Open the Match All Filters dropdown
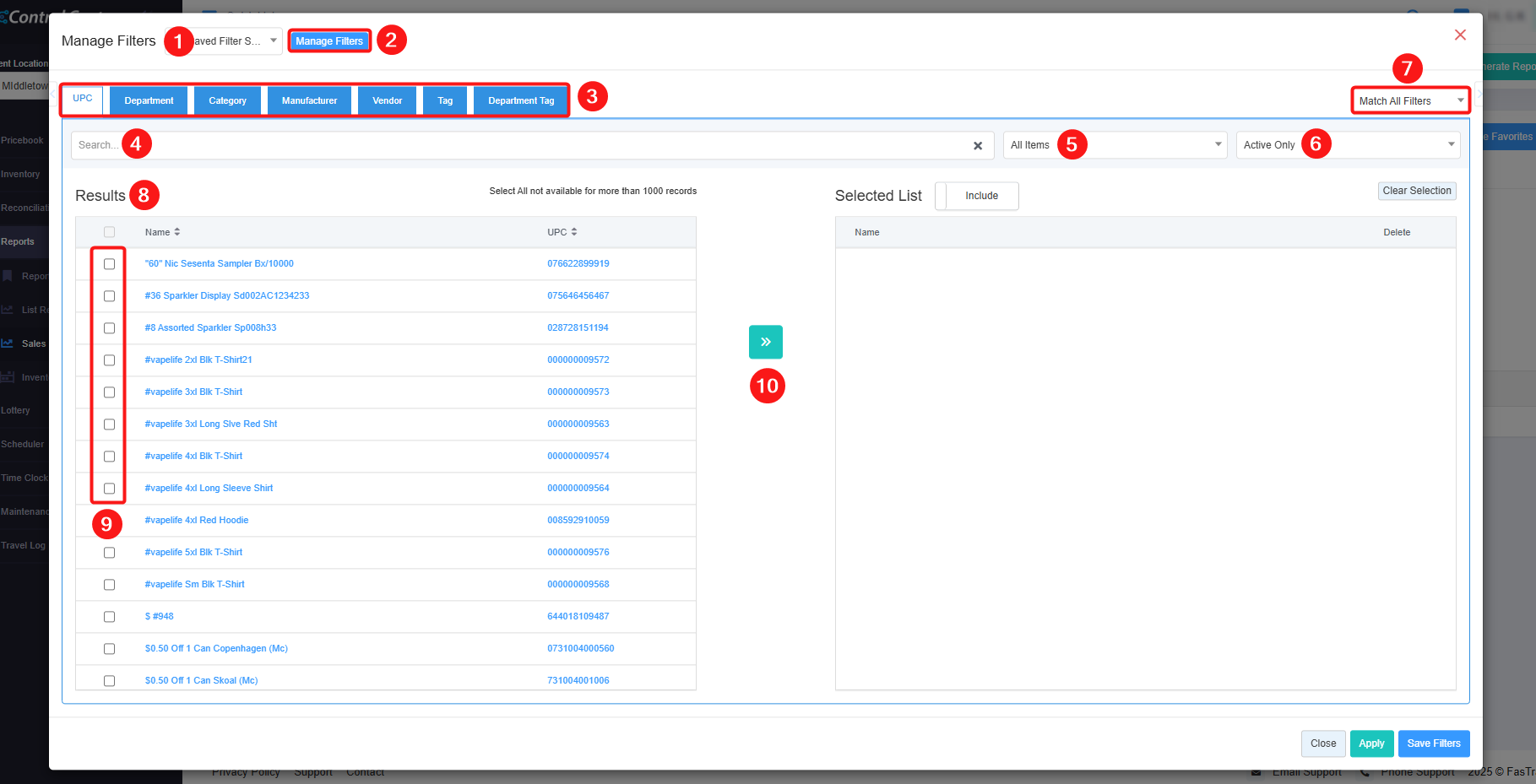The width and height of the screenshot is (1536, 784). pos(1409,101)
